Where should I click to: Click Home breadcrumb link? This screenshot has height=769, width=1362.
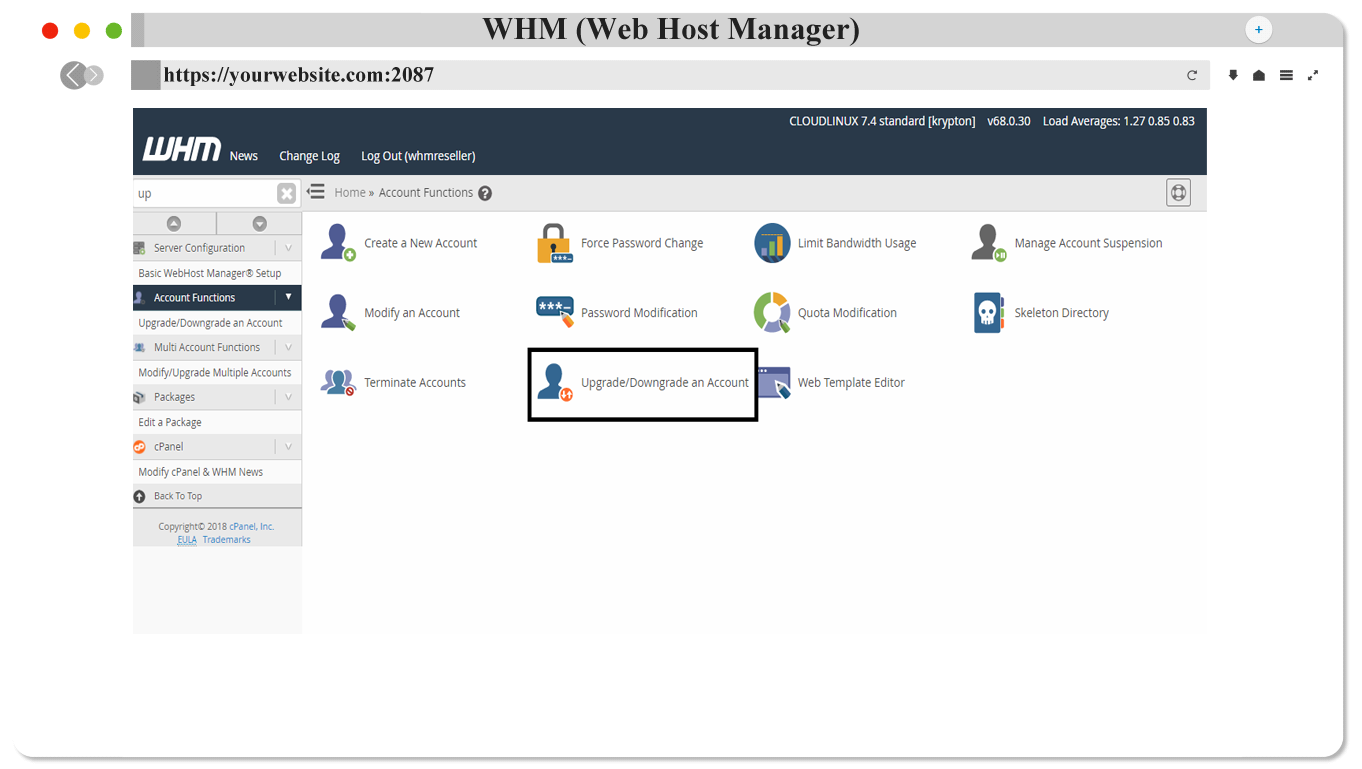[x=350, y=193]
